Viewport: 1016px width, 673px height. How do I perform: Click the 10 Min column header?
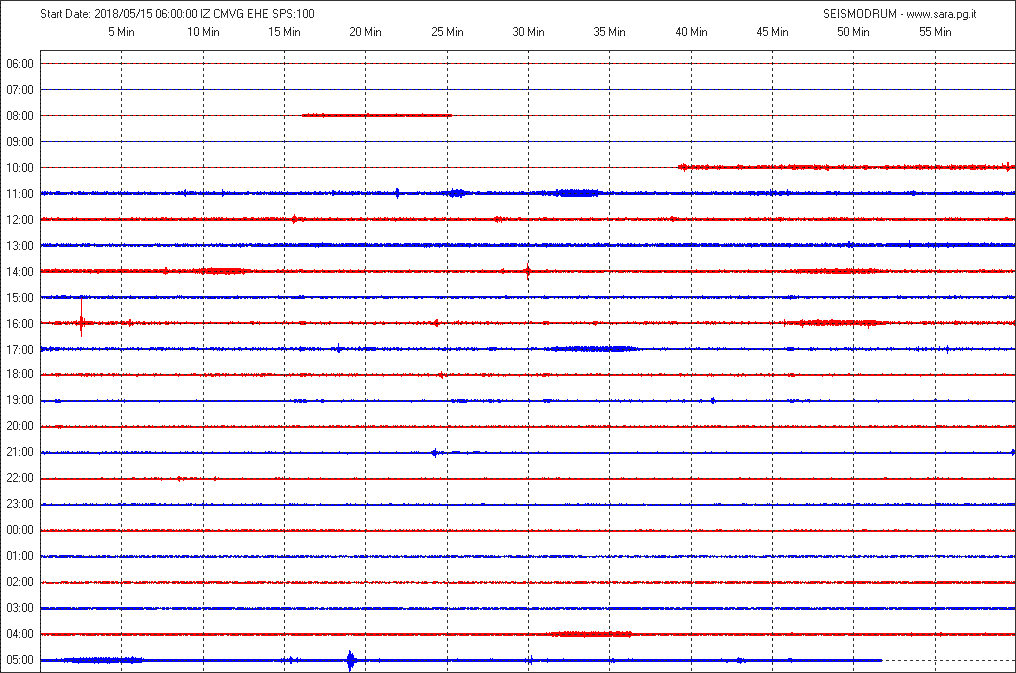click(x=203, y=32)
